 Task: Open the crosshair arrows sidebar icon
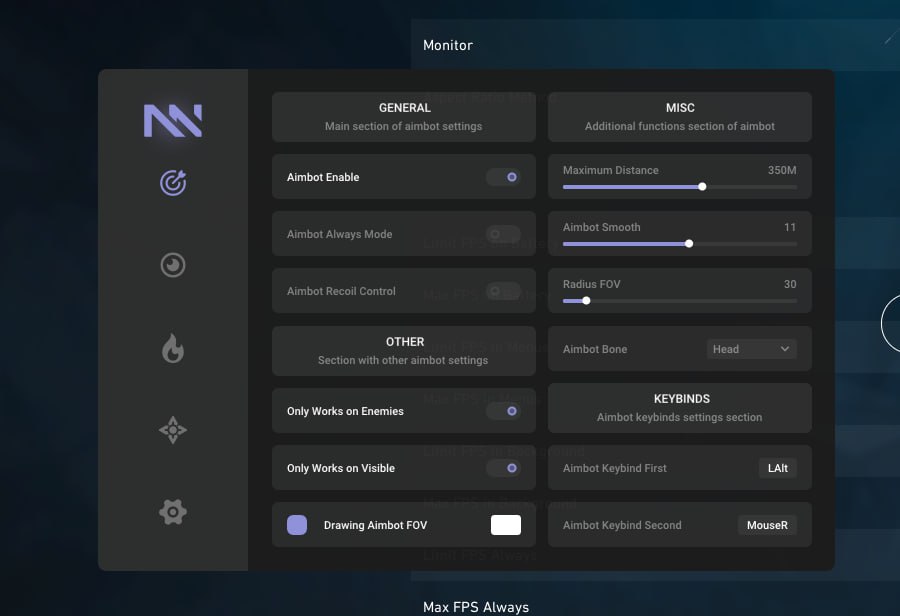coord(173,431)
